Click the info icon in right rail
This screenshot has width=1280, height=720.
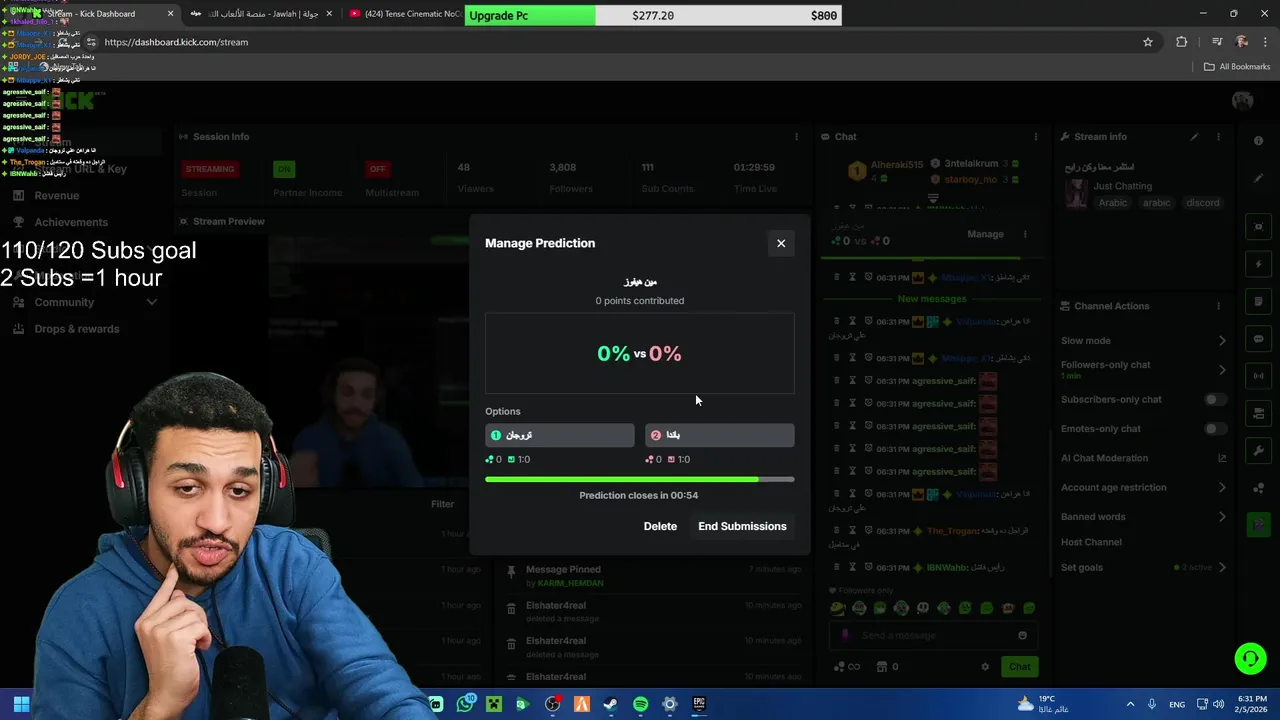[x=1259, y=139]
